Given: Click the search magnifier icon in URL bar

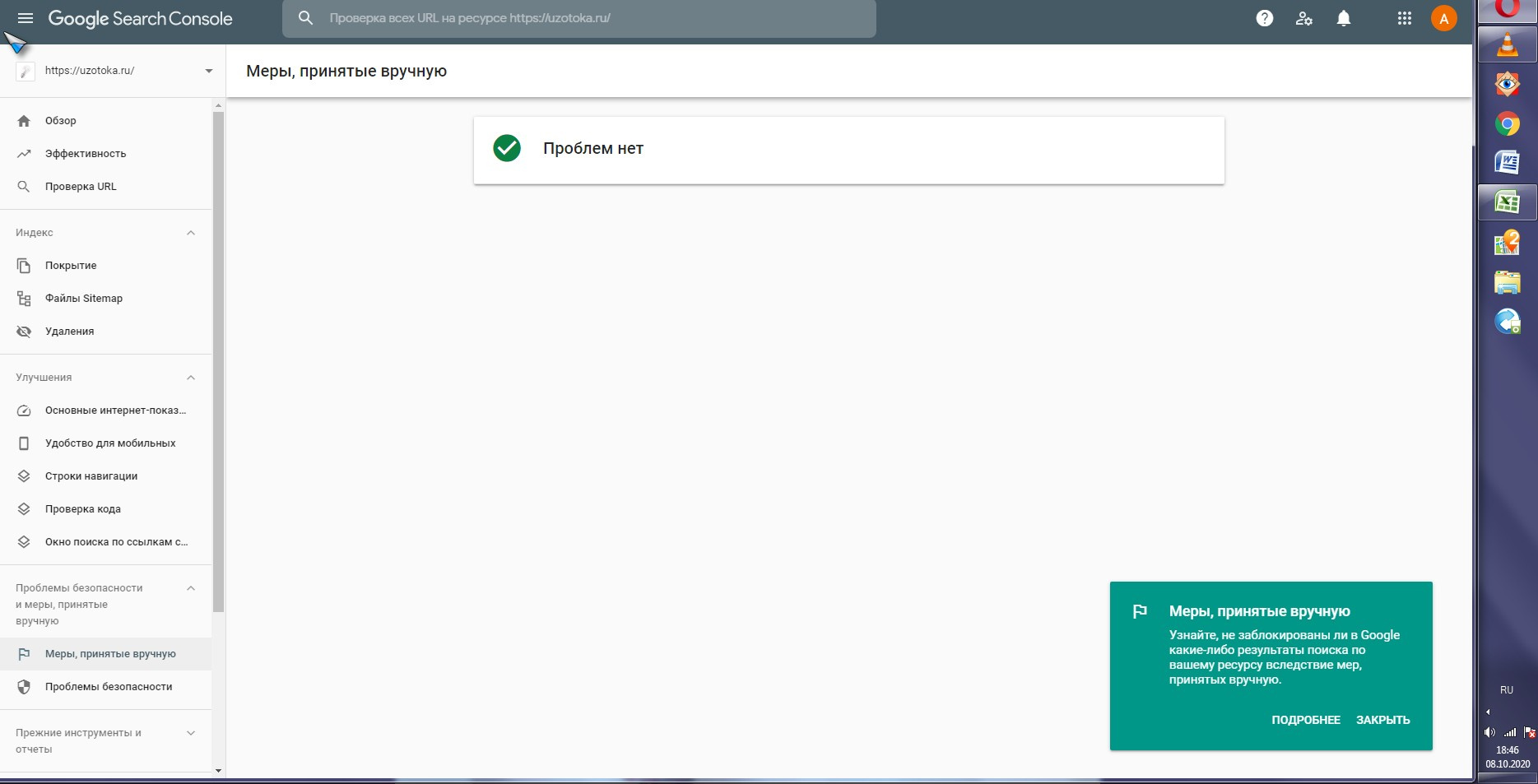Looking at the screenshot, I should [x=305, y=18].
